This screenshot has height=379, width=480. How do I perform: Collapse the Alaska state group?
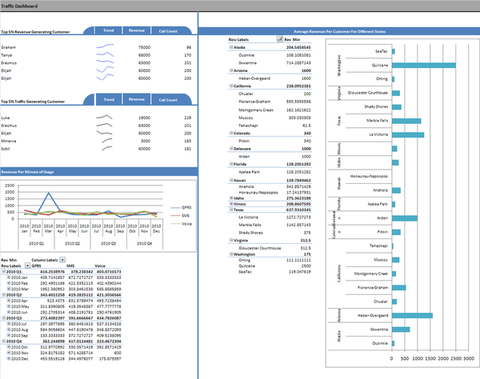(231, 47)
